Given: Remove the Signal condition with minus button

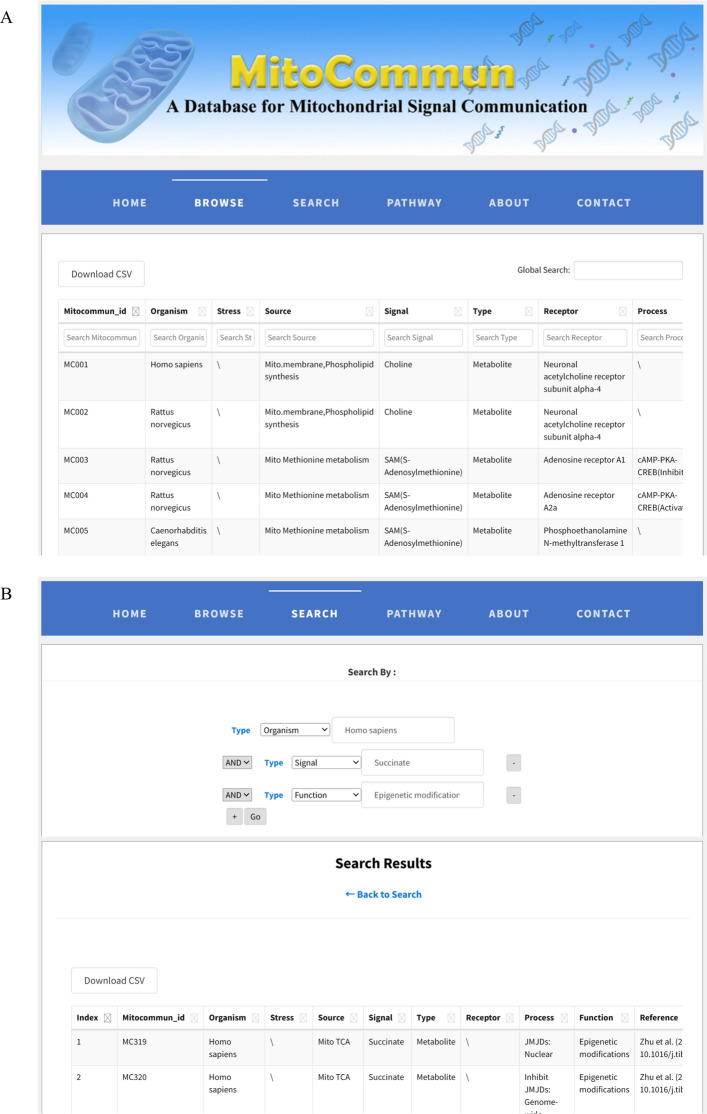Looking at the screenshot, I should click(514, 763).
